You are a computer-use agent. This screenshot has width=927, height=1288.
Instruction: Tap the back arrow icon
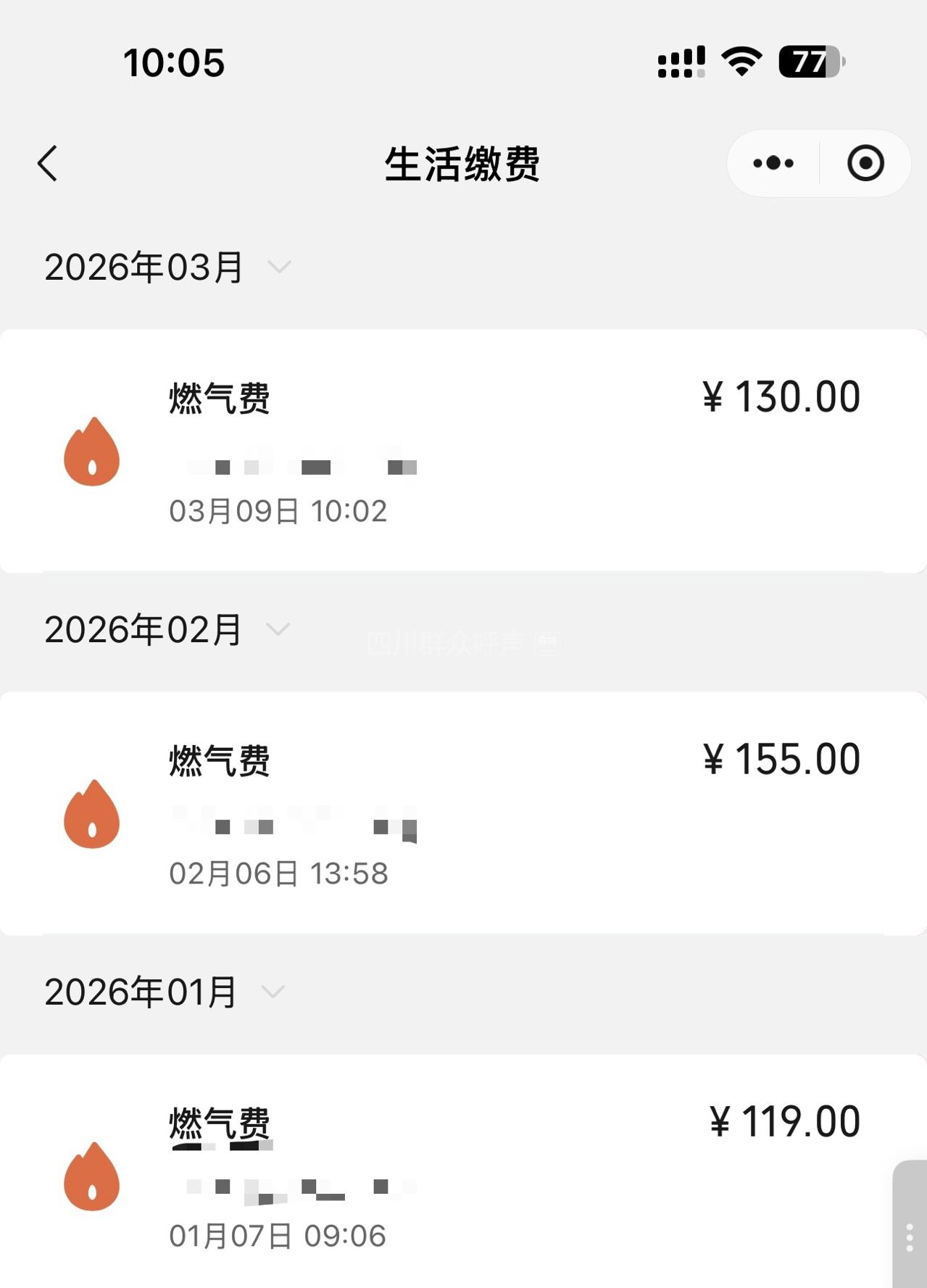tap(48, 163)
